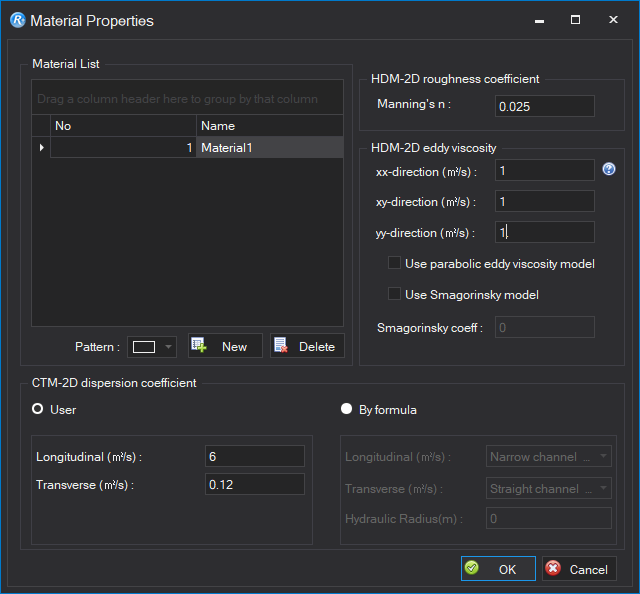
Task: Enable parabolic eddy viscosity model checkbox
Action: [394, 264]
